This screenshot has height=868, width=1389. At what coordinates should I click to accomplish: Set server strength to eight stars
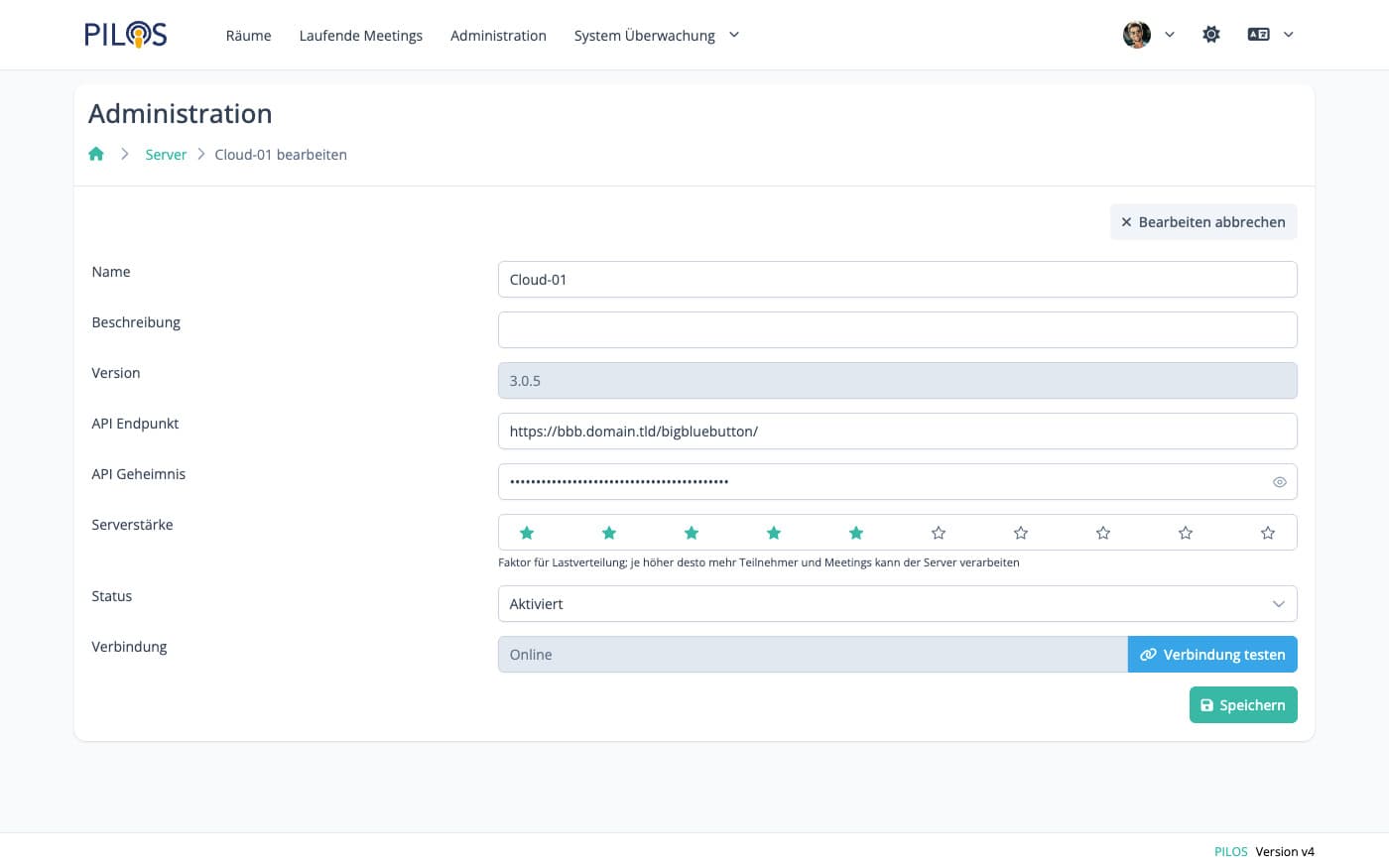[x=1103, y=533]
